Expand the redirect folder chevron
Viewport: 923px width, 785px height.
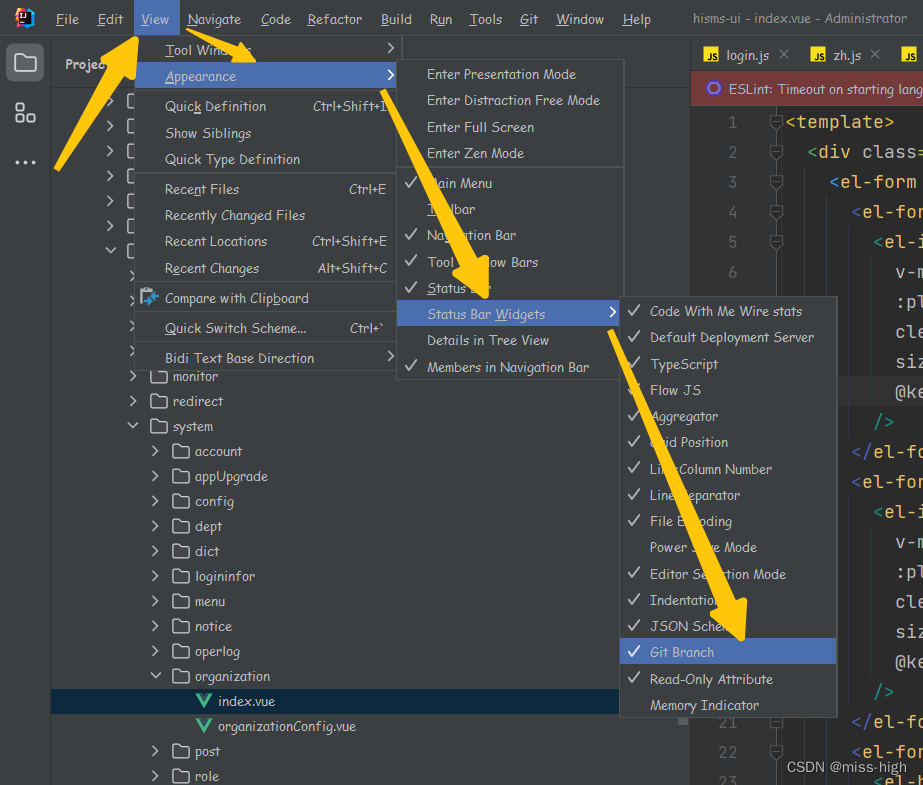pyautogui.click(x=133, y=401)
